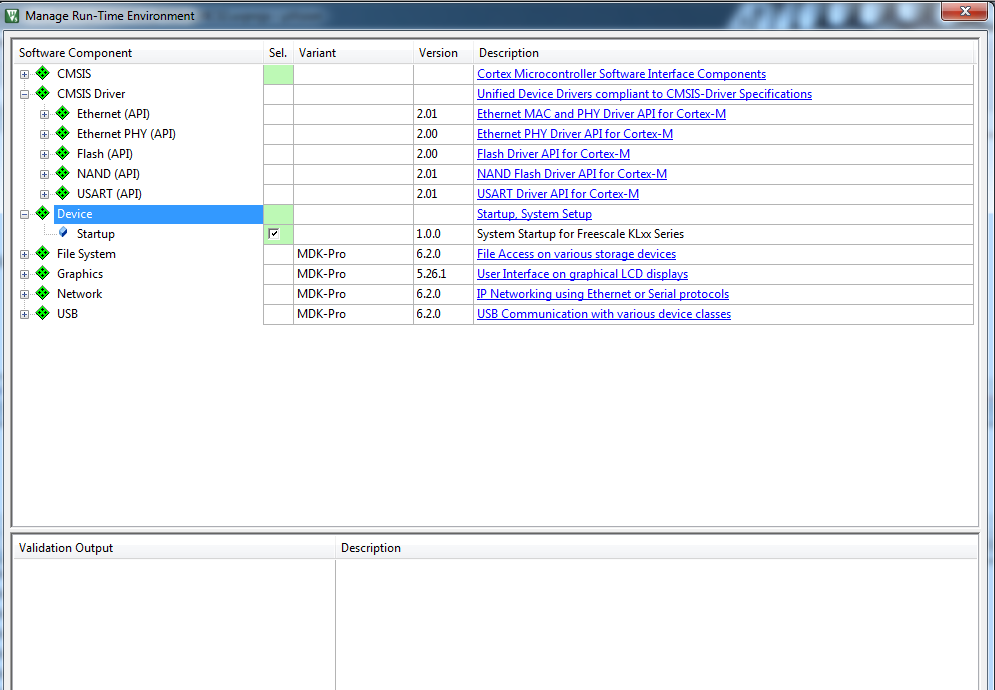Click the MDK-Pro variant for USB

pyautogui.click(x=321, y=314)
